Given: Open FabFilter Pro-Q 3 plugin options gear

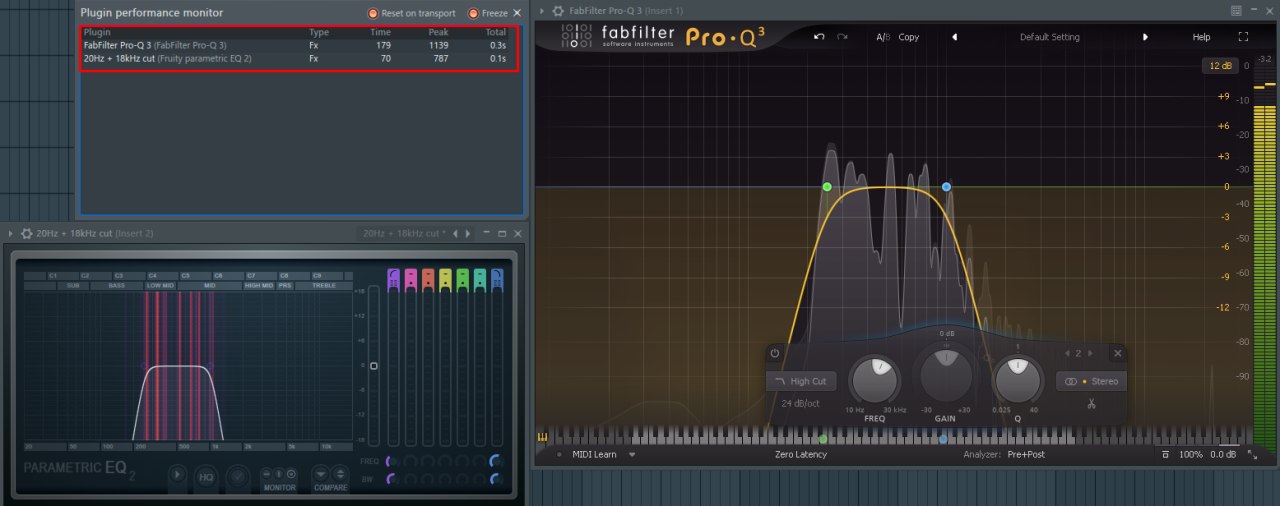Looking at the screenshot, I should pyautogui.click(x=557, y=10).
